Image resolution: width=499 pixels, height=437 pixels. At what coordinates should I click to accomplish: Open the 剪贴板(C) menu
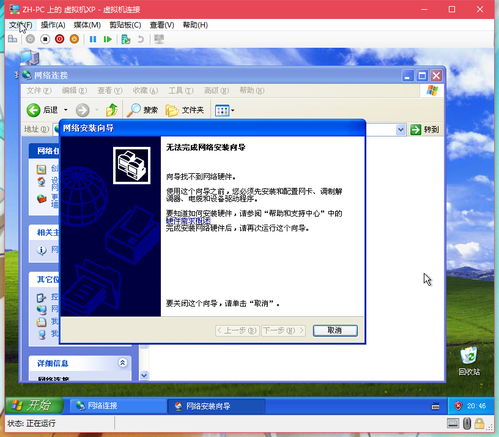pyautogui.click(x=125, y=25)
